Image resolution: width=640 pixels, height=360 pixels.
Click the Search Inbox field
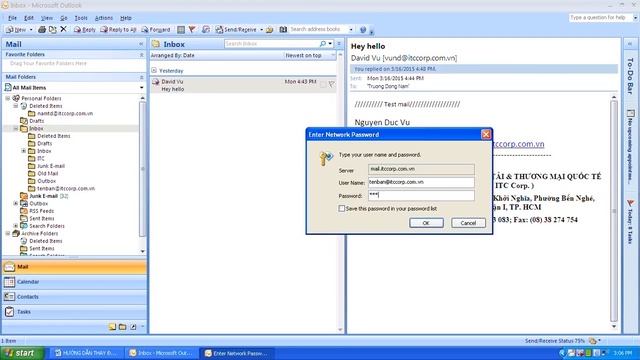(x=271, y=44)
